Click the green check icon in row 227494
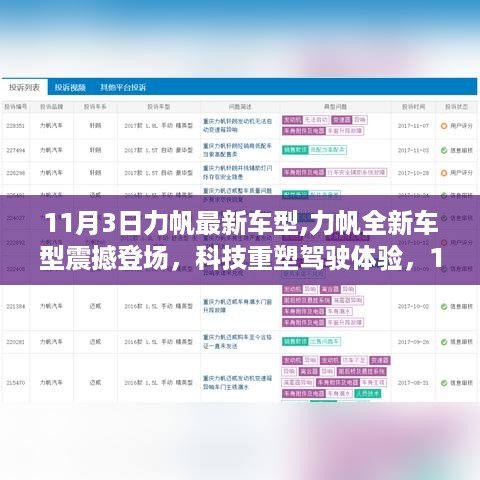This screenshot has height=480, width=480. (444, 150)
